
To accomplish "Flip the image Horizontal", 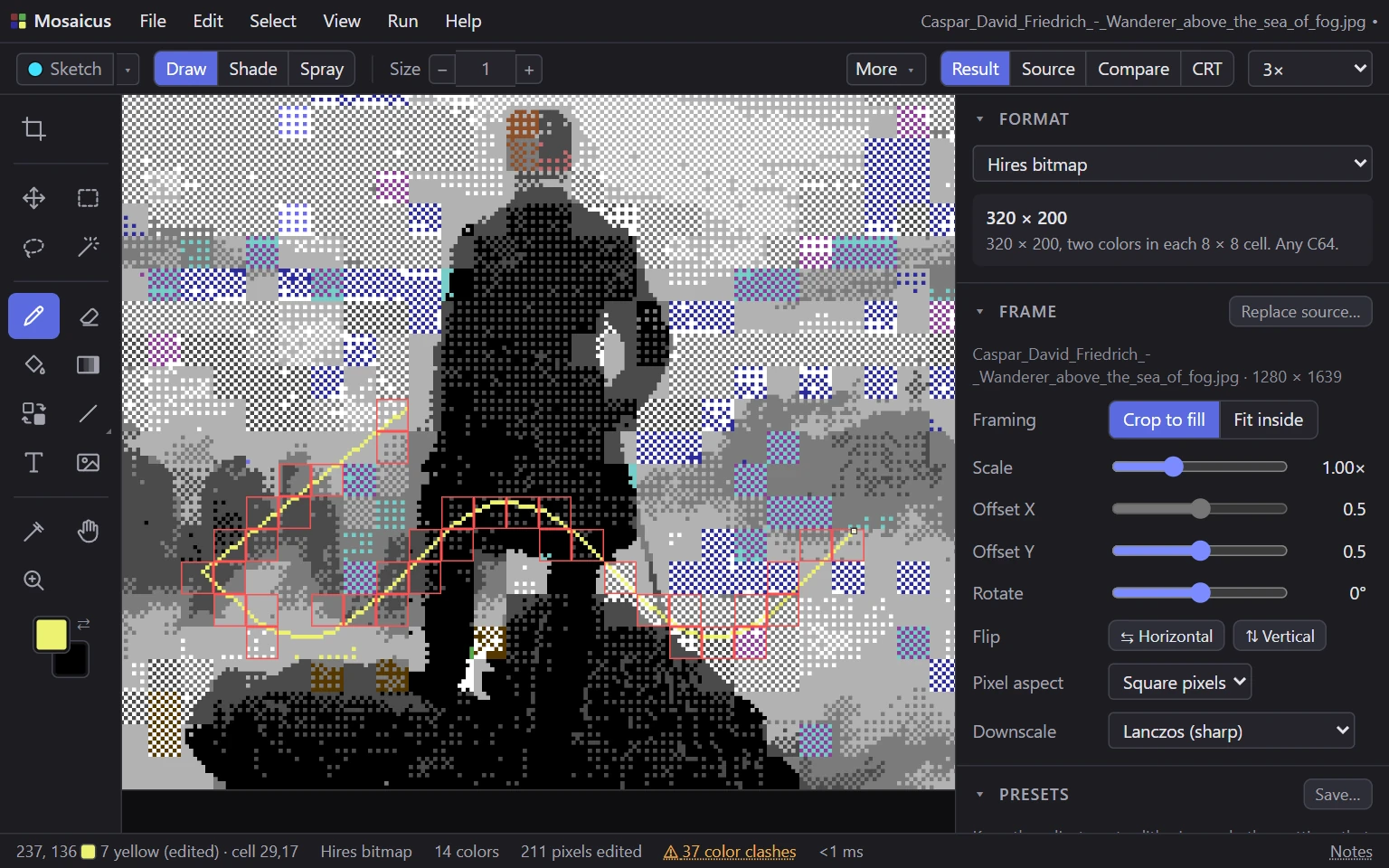I will click(x=1166, y=636).
